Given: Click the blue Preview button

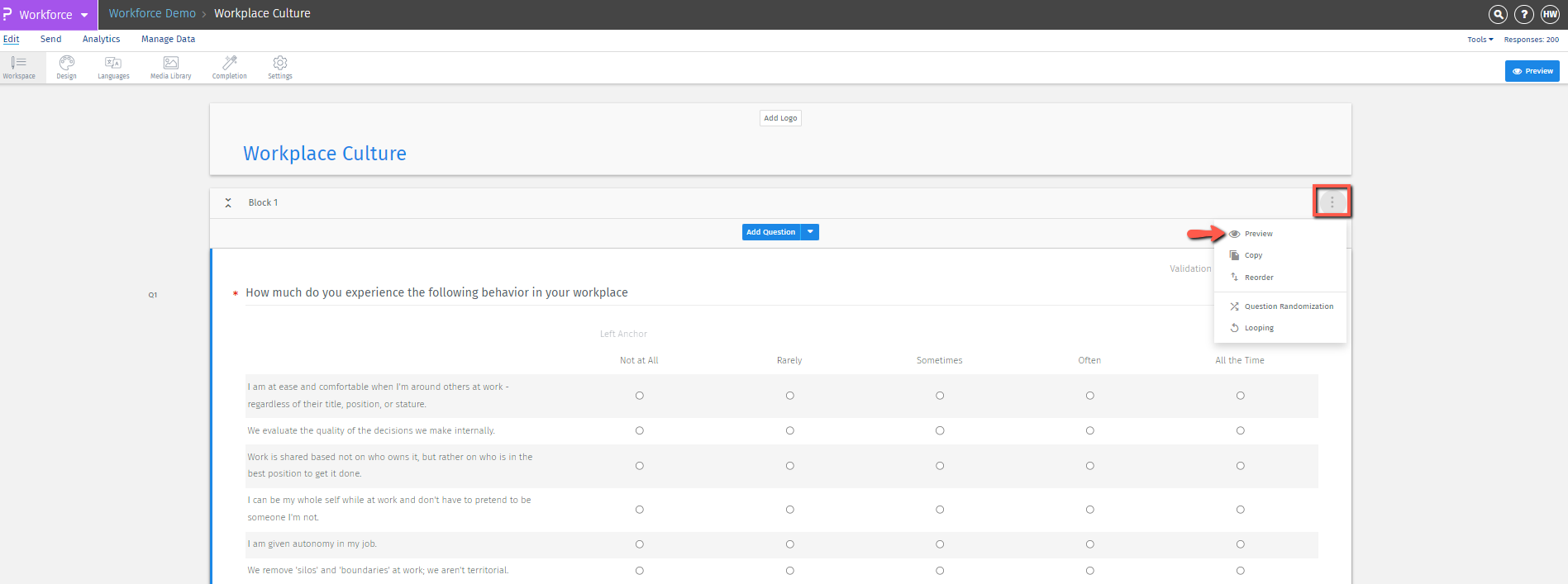Looking at the screenshot, I should (1532, 71).
